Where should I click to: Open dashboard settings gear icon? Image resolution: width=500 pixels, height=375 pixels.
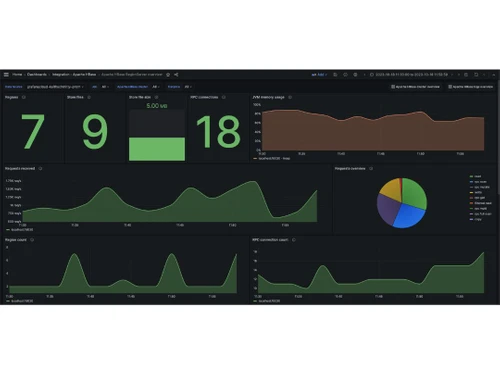pyautogui.click(x=355, y=75)
